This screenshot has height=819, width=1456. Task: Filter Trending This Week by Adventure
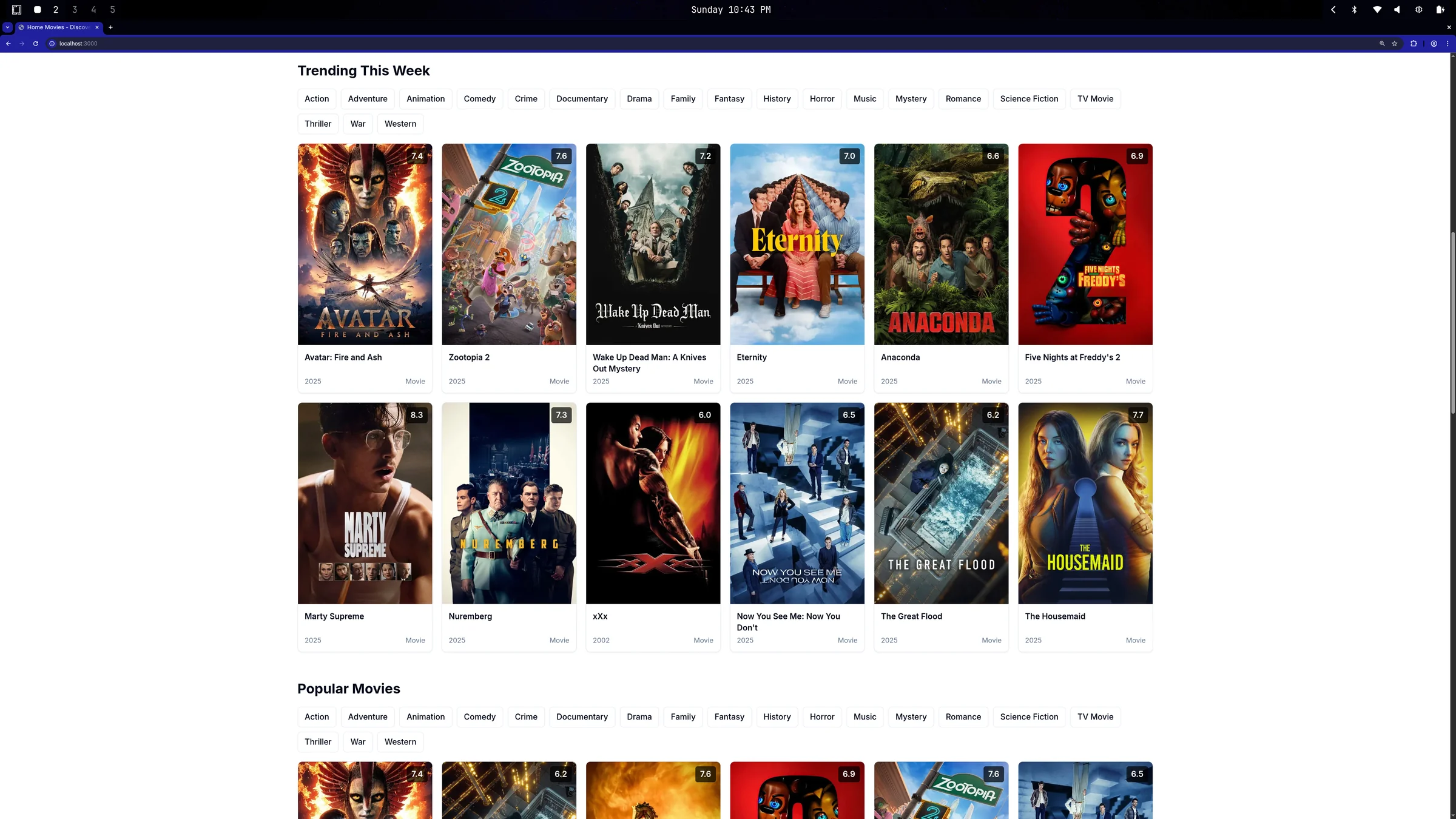[368, 99]
